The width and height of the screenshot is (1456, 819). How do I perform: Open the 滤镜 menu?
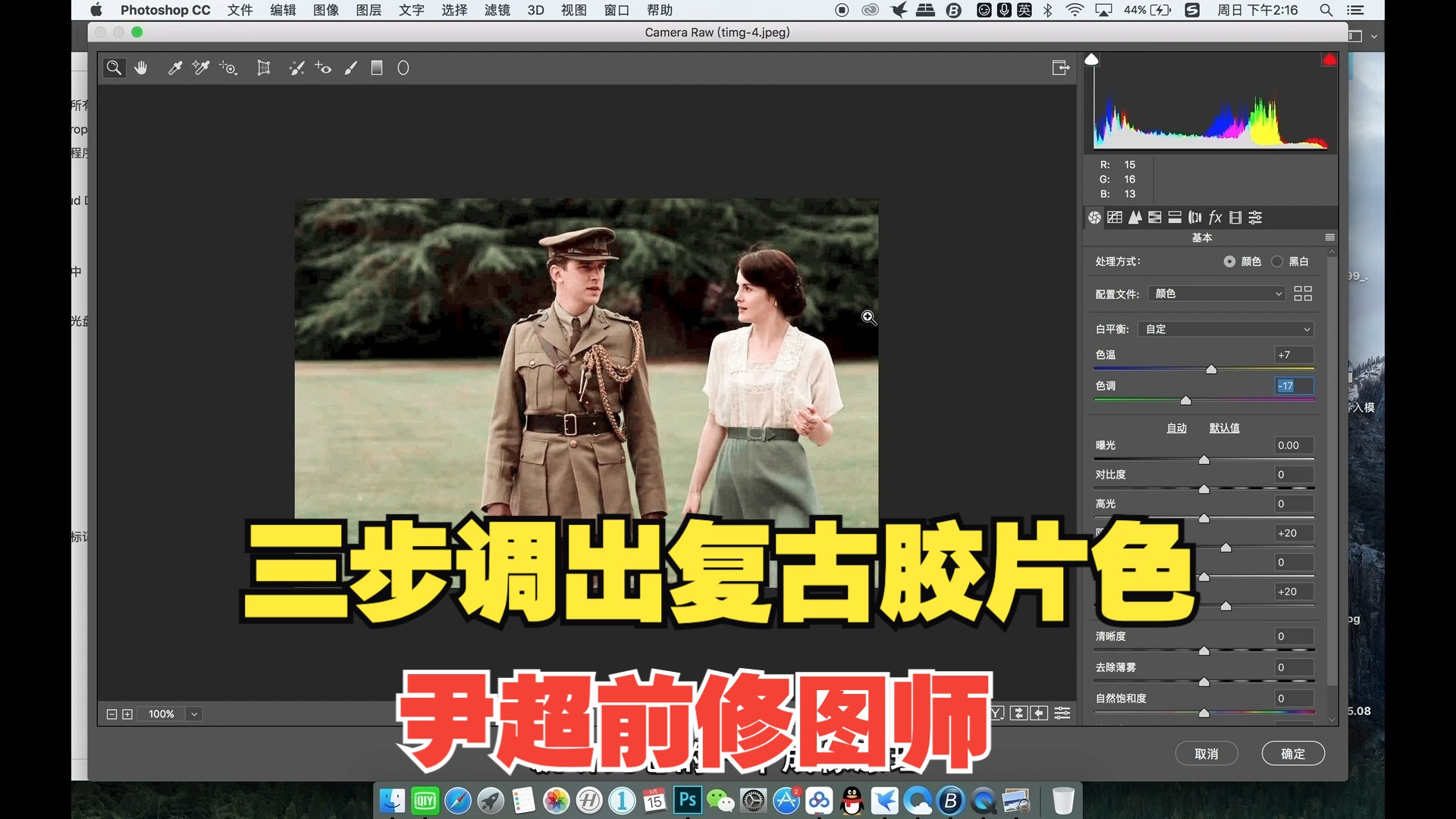tap(497, 10)
